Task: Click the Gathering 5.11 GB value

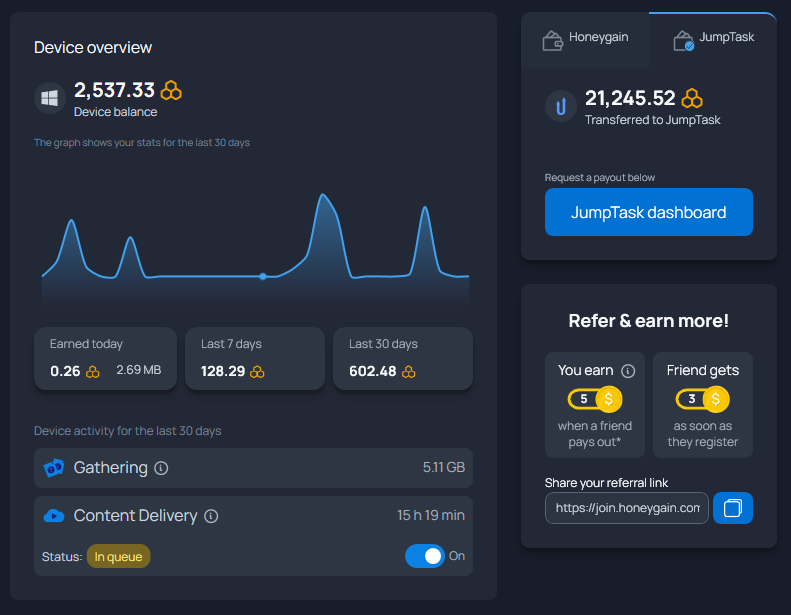Action: [444, 467]
